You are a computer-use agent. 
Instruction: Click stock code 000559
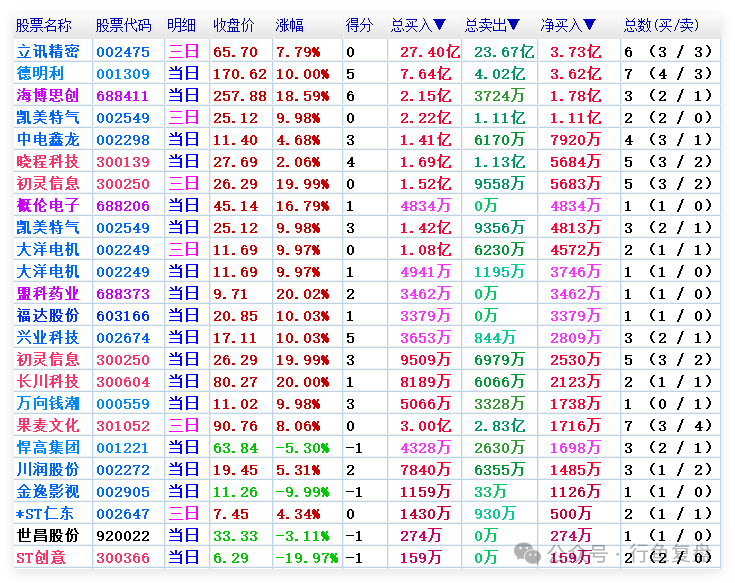tap(123, 404)
